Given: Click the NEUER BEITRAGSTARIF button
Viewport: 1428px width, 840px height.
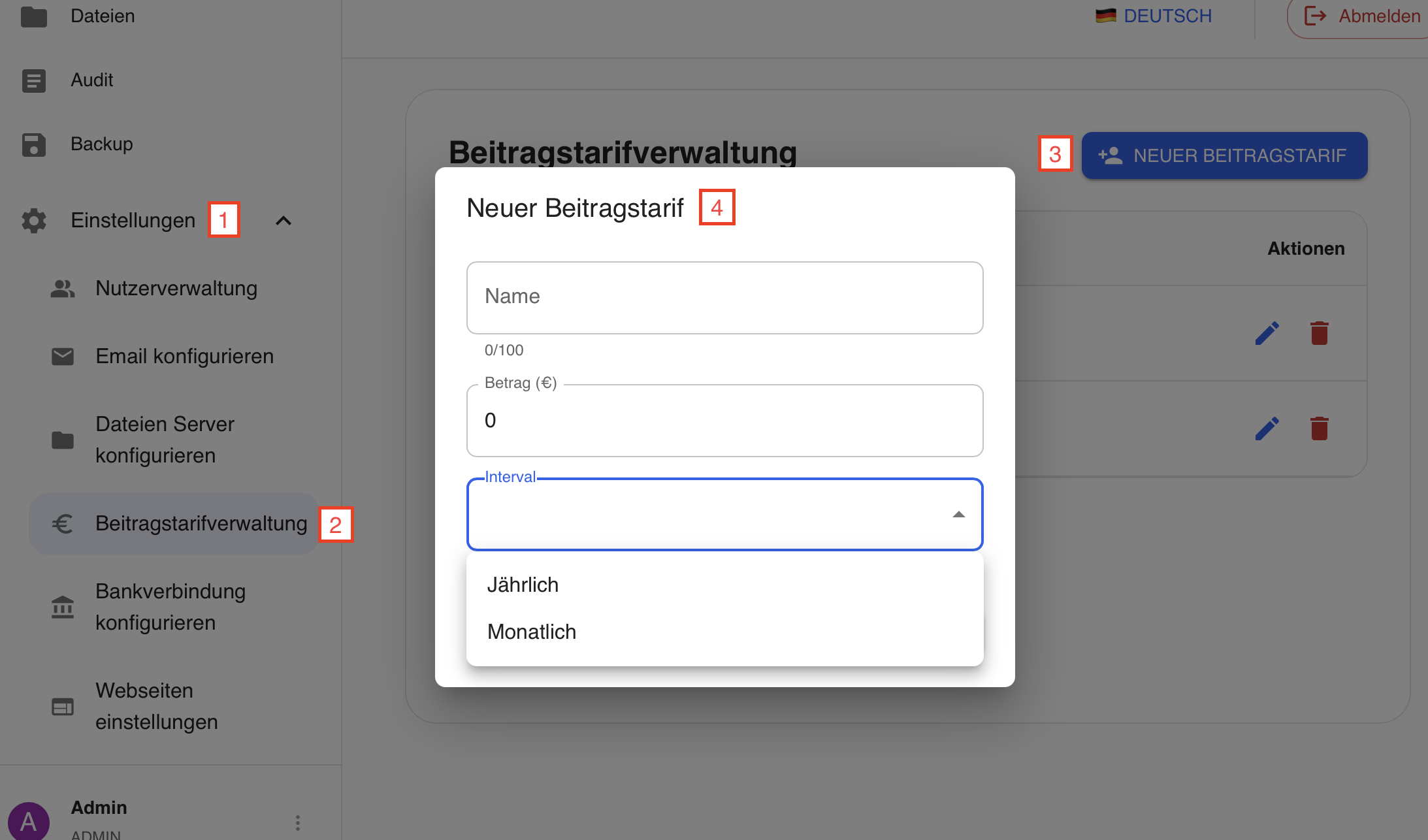Looking at the screenshot, I should (x=1224, y=155).
